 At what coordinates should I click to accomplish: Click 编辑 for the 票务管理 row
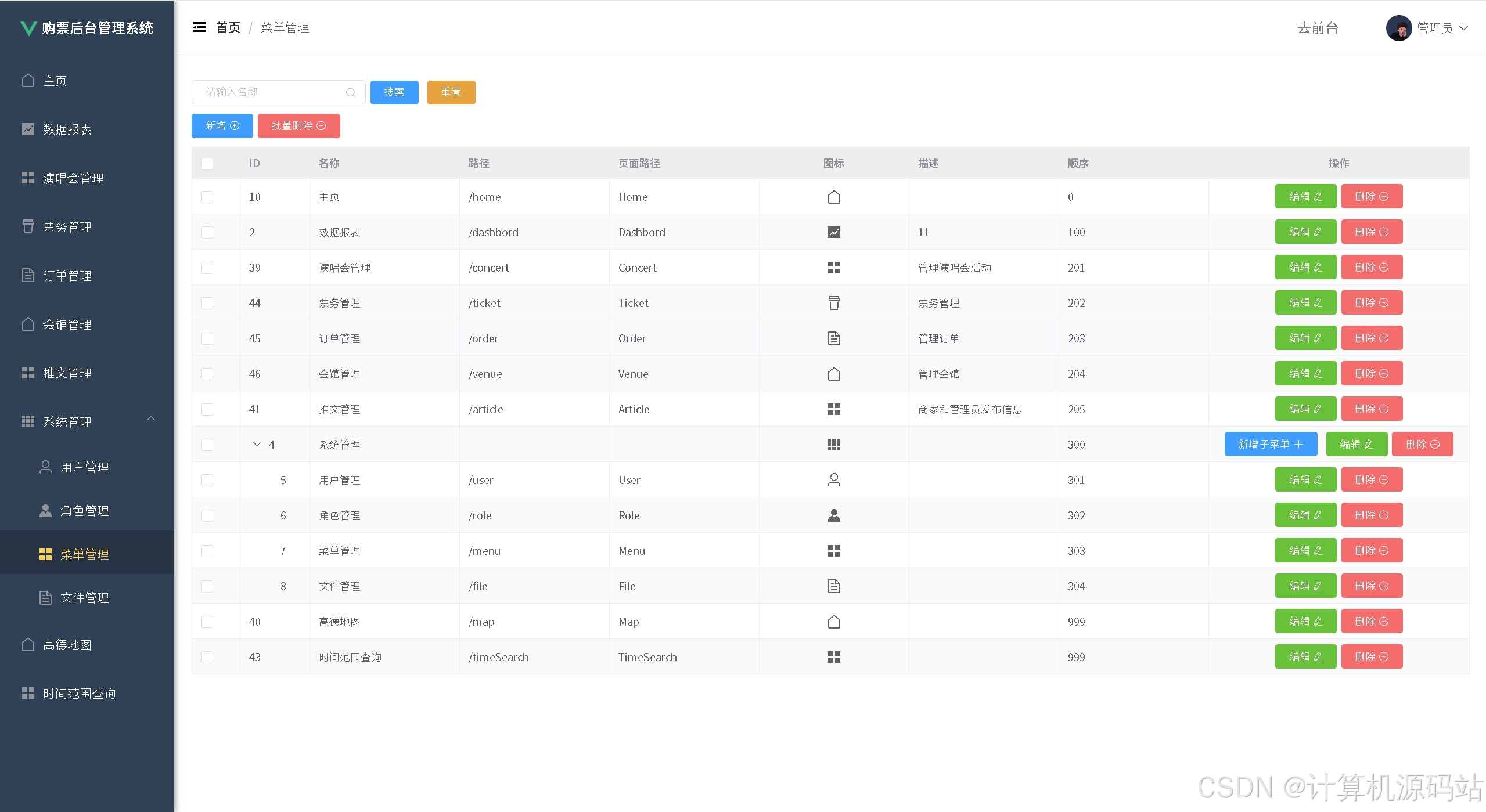[1305, 303]
